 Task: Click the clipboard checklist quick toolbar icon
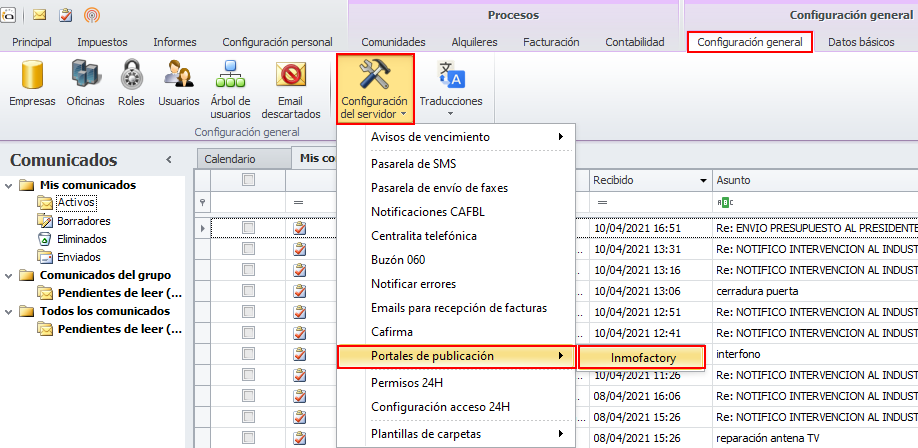(66, 15)
